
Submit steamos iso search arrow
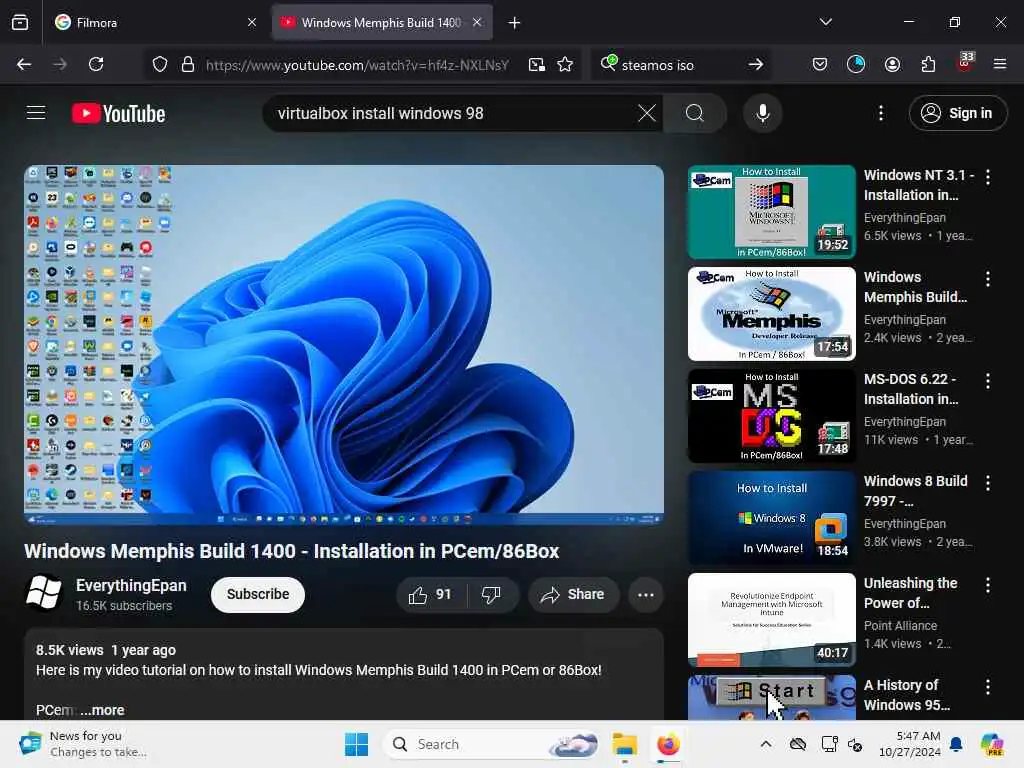756,64
